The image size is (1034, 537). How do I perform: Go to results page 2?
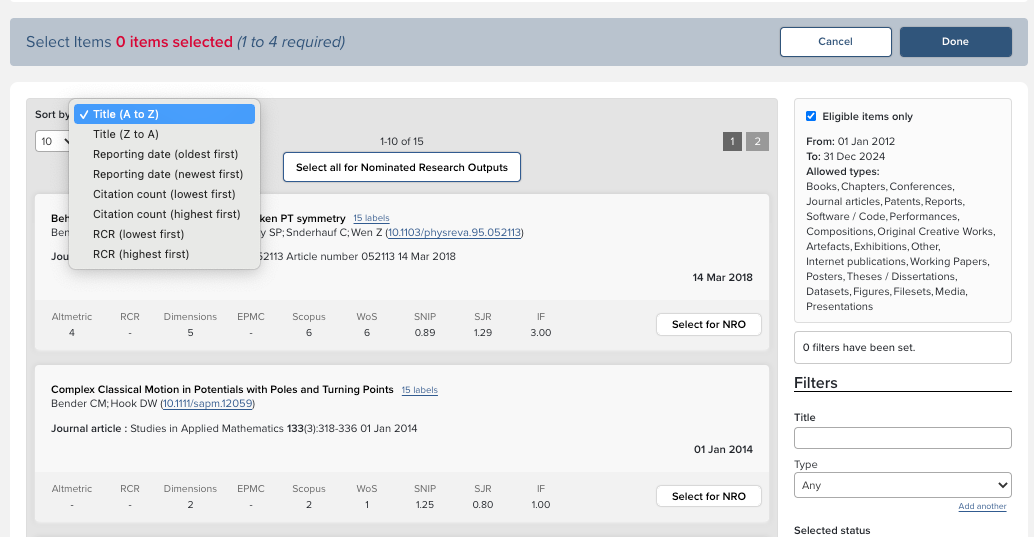757,142
